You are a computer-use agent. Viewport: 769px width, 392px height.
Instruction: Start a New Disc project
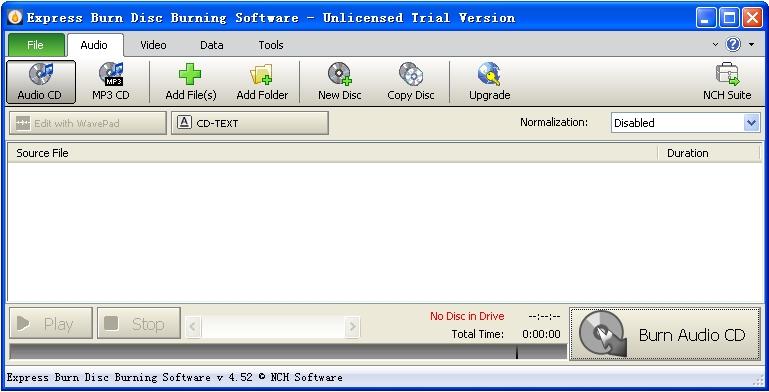click(x=339, y=82)
